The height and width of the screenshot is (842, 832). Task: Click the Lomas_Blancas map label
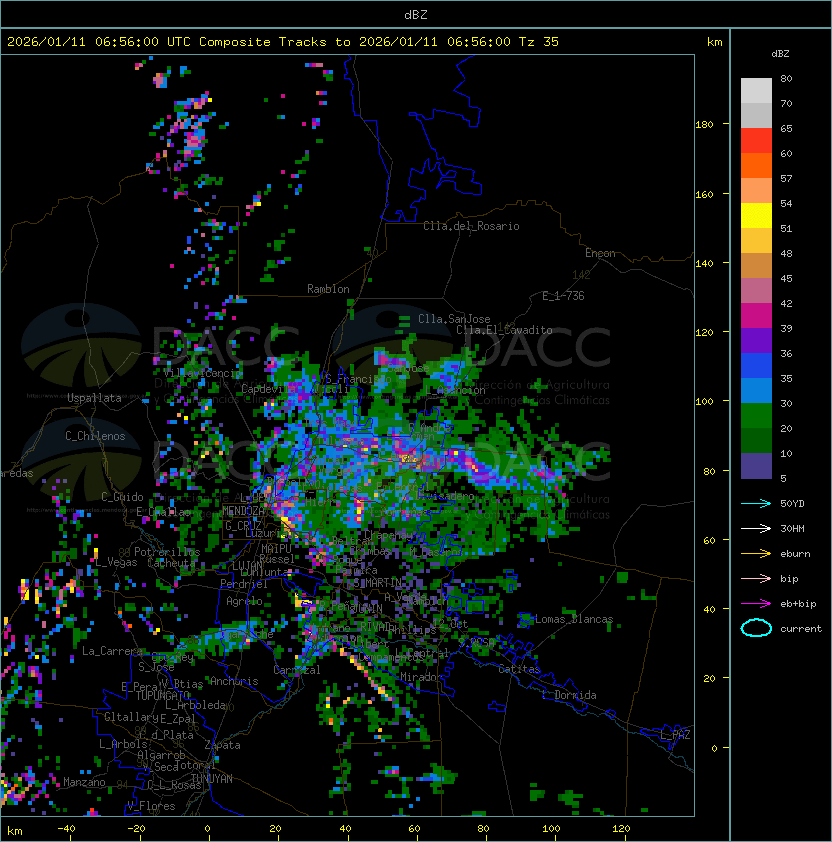574,619
